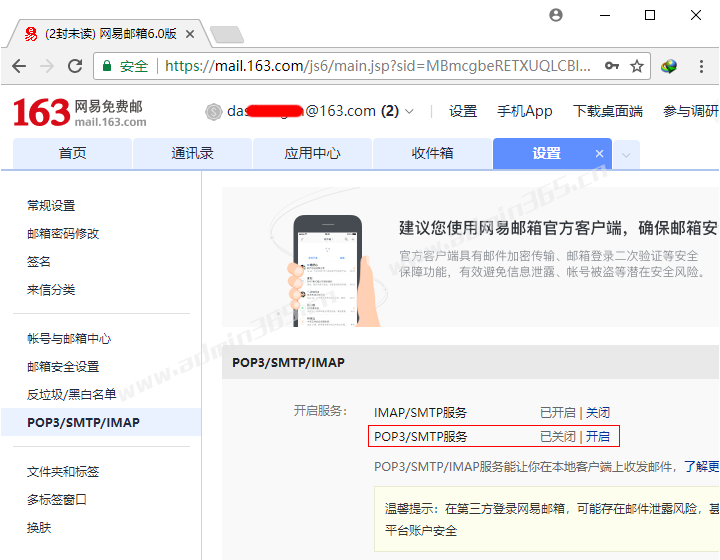The image size is (720, 560).
Task: Open Chrome three-dot menu
Action: click(x=701, y=66)
